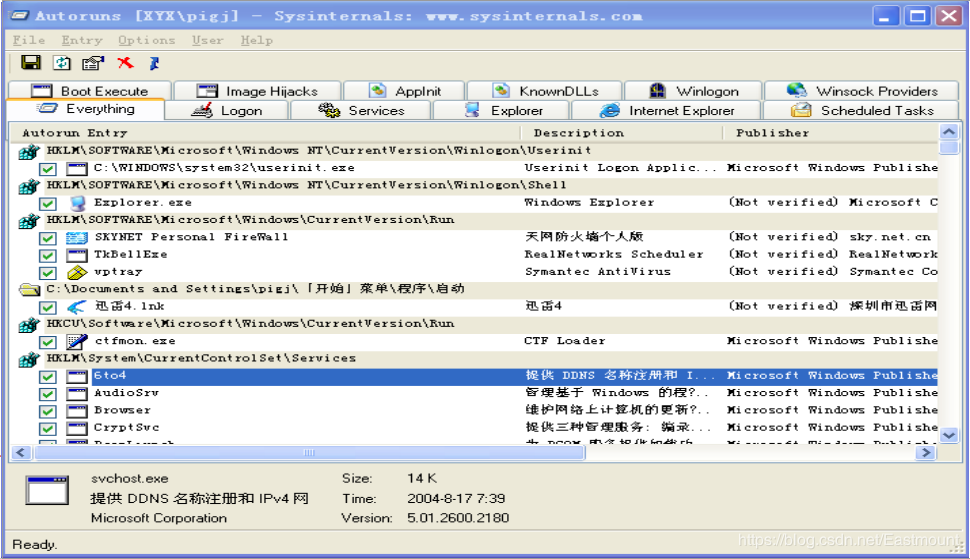This screenshot has height=559, width=970.
Task: Disable SKYNET Personal FireWall checkbox
Action: coord(48,238)
